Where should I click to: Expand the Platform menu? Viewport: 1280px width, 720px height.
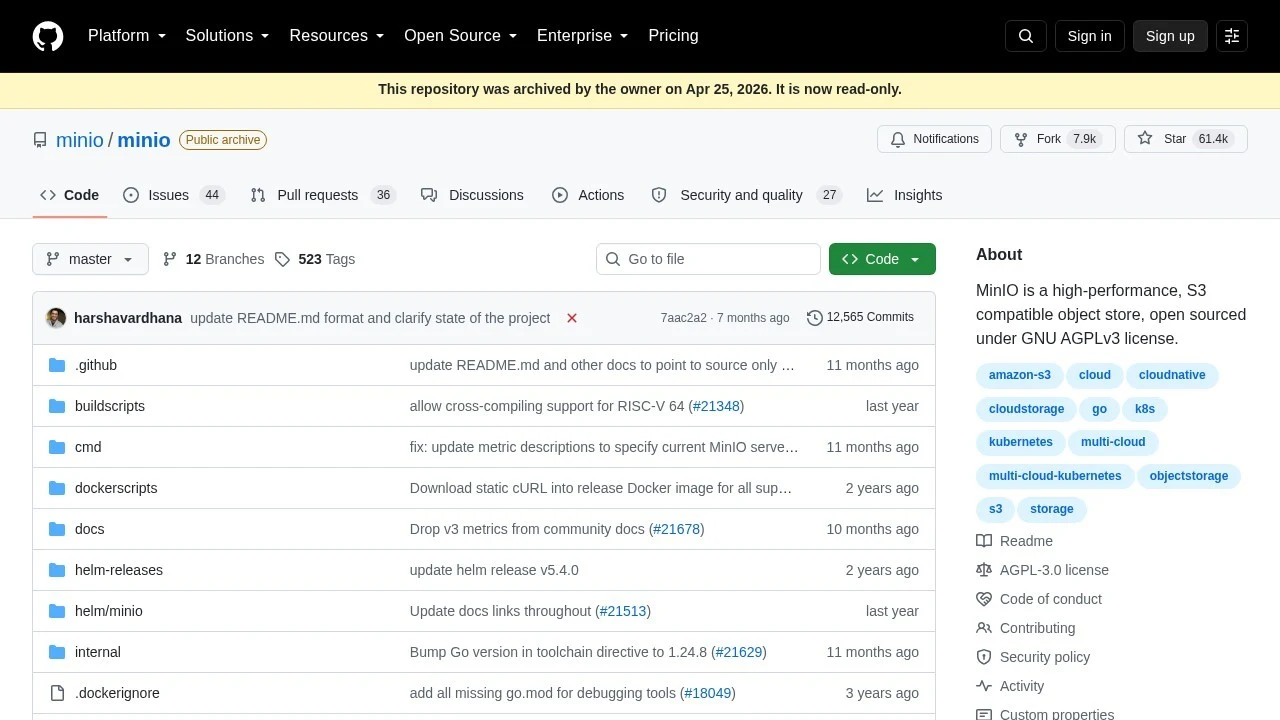click(x=127, y=36)
